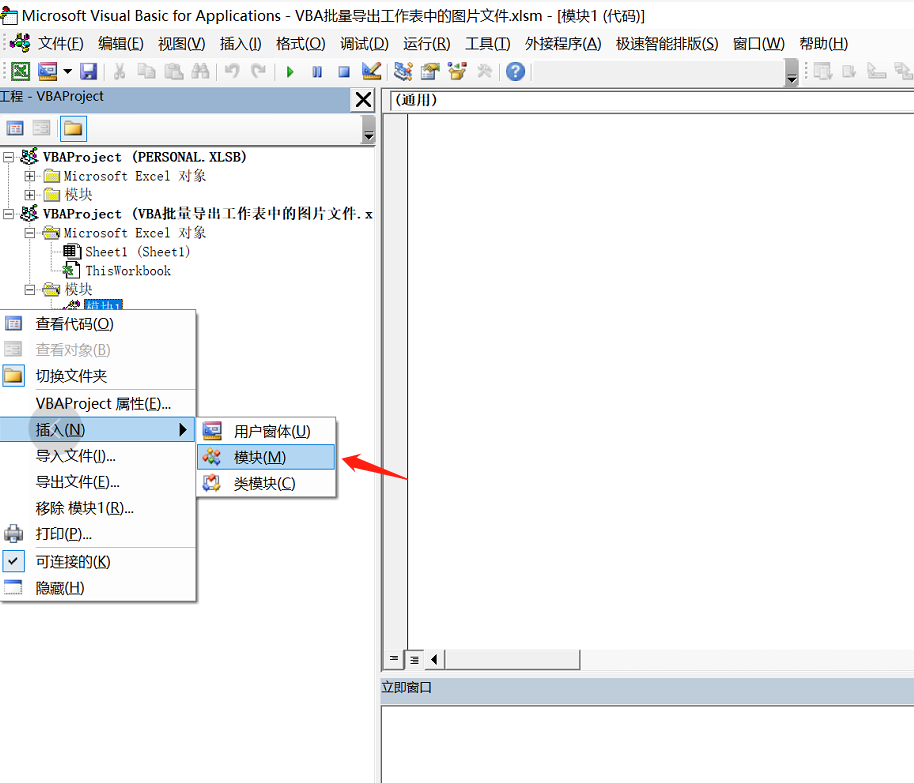Click Procedure View button in code window
This screenshot has width=914, height=783.
click(393, 659)
